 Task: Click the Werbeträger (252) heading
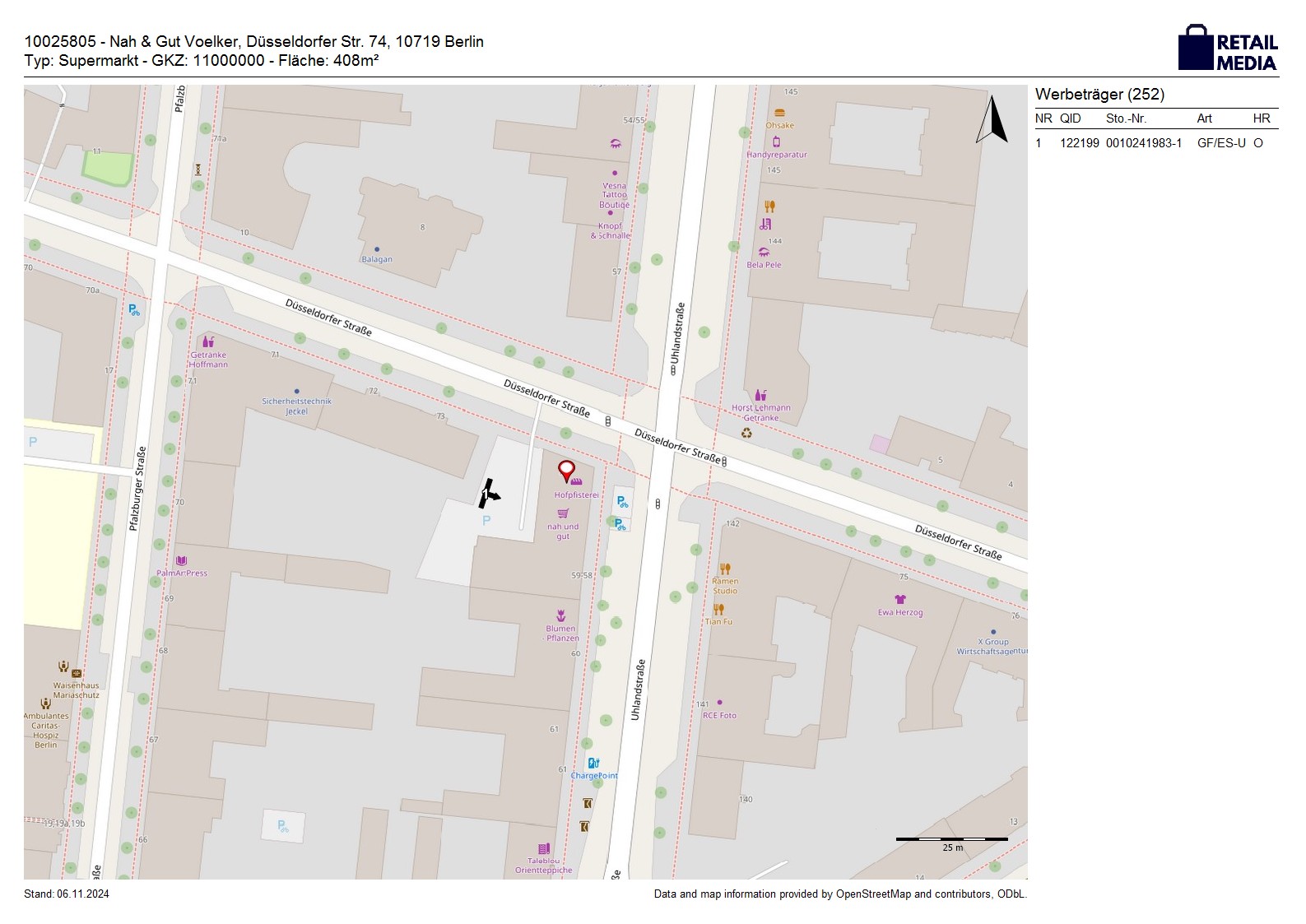point(1099,94)
